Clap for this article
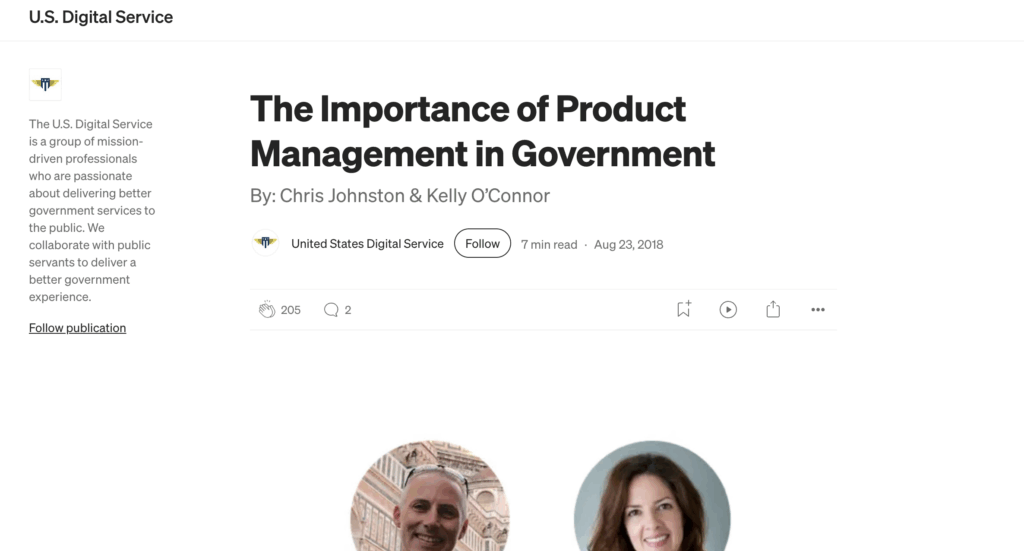This screenshot has width=1024, height=551. 266,309
